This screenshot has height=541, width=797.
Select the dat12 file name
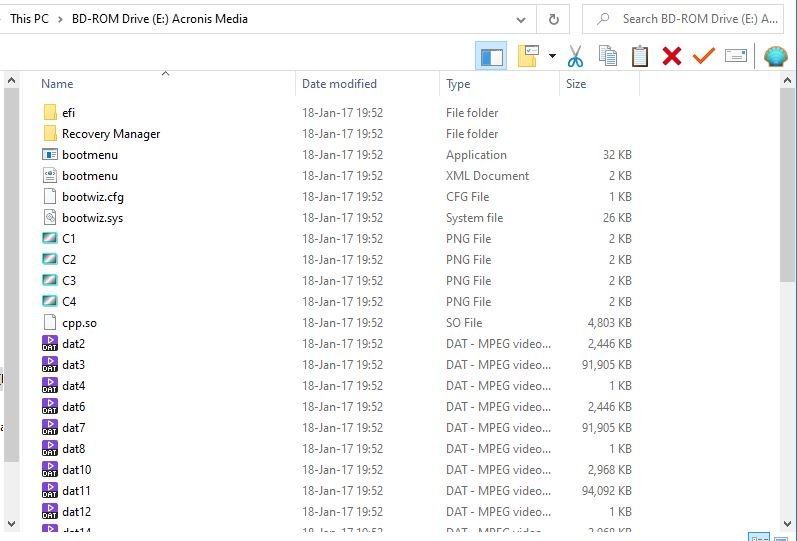(77, 512)
